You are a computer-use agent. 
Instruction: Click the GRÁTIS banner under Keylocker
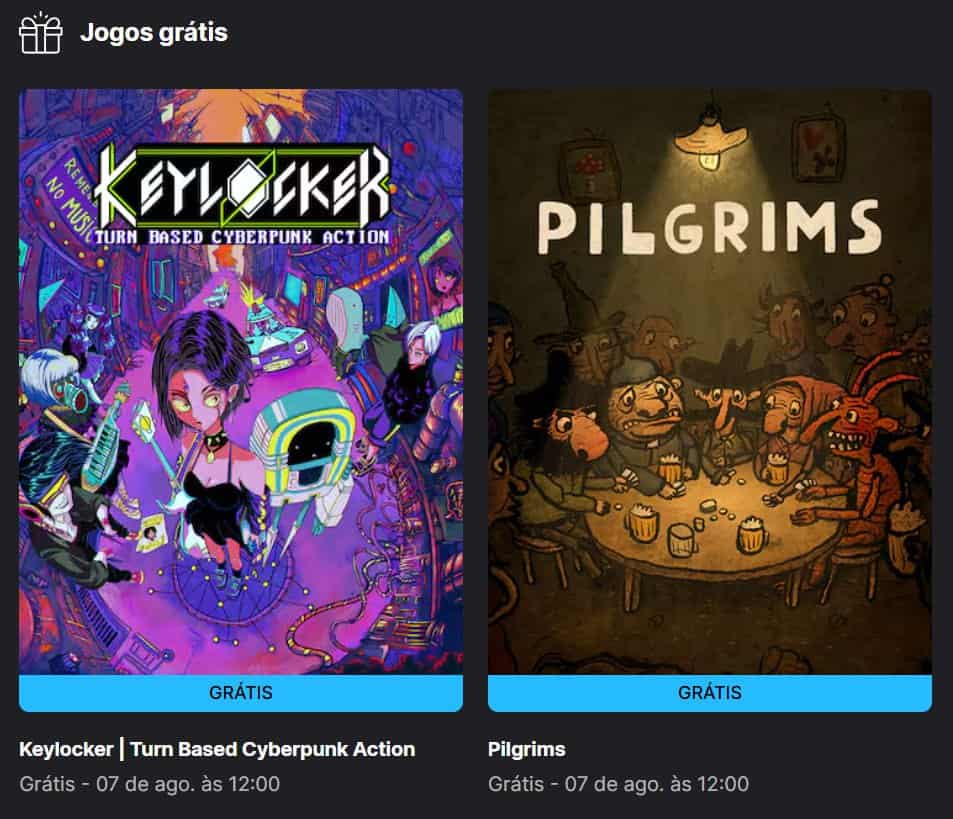point(241,693)
